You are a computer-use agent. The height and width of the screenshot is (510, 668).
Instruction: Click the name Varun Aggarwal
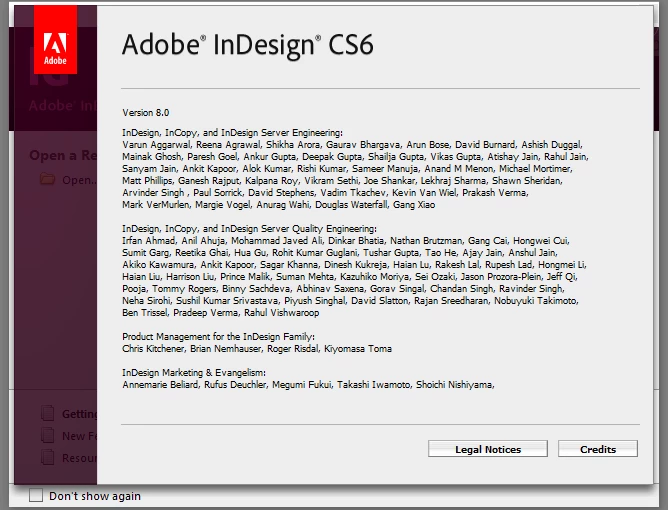(x=156, y=145)
